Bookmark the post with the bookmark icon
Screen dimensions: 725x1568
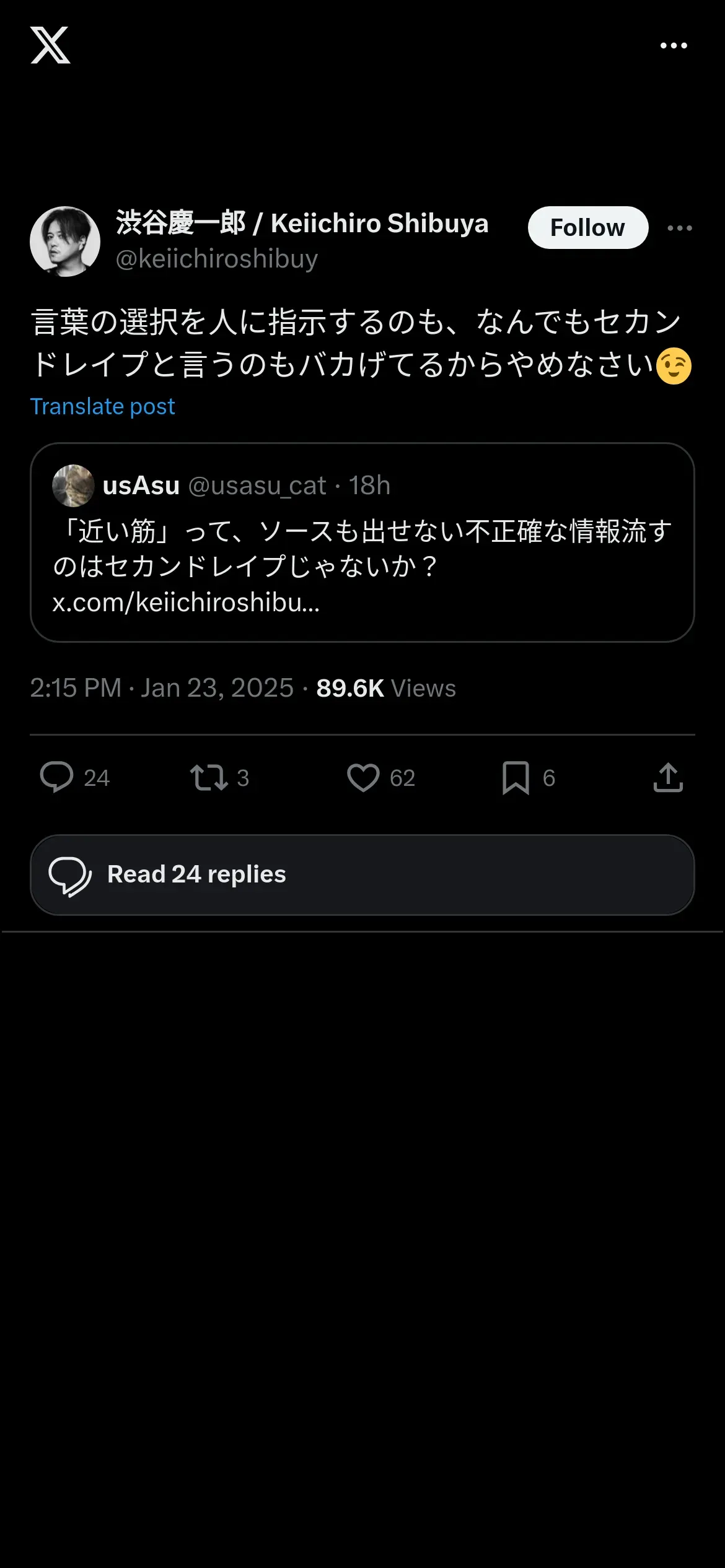516,777
